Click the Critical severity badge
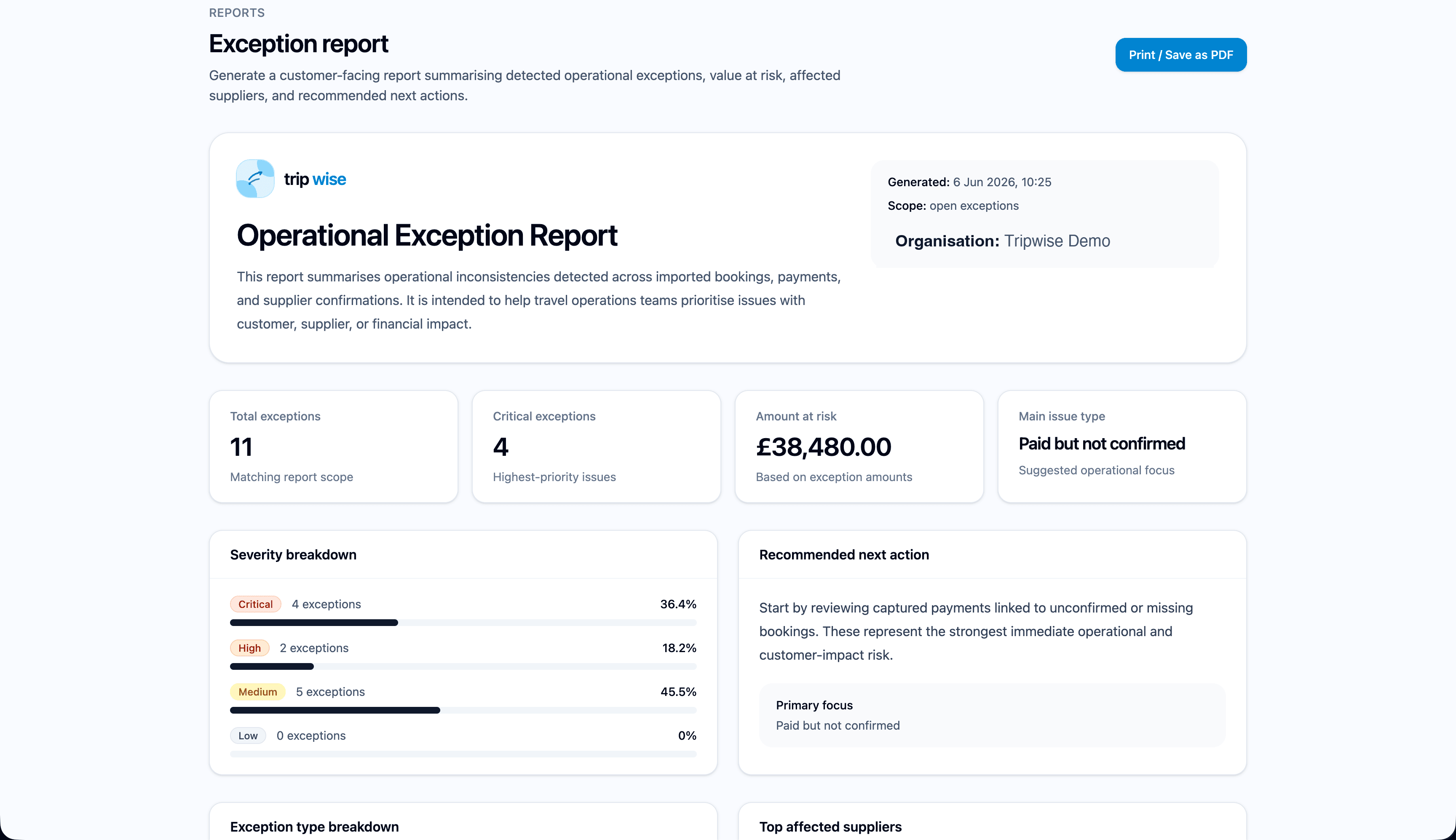 [x=256, y=604]
